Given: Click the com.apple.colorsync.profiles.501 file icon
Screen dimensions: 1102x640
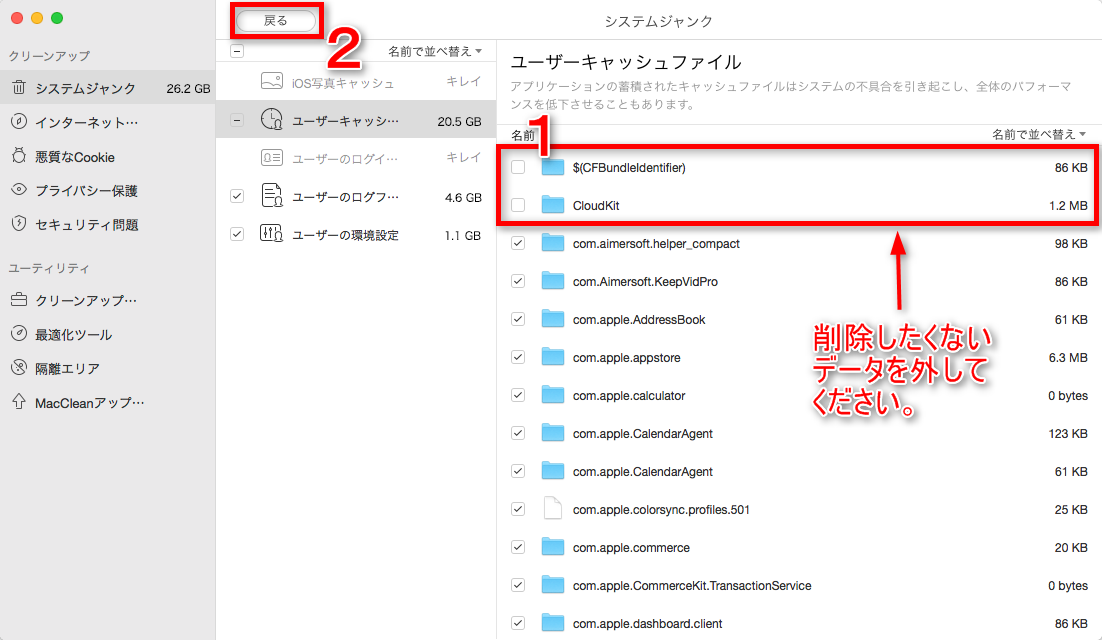Looking at the screenshot, I should pyautogui.click(x=553, y=509).
